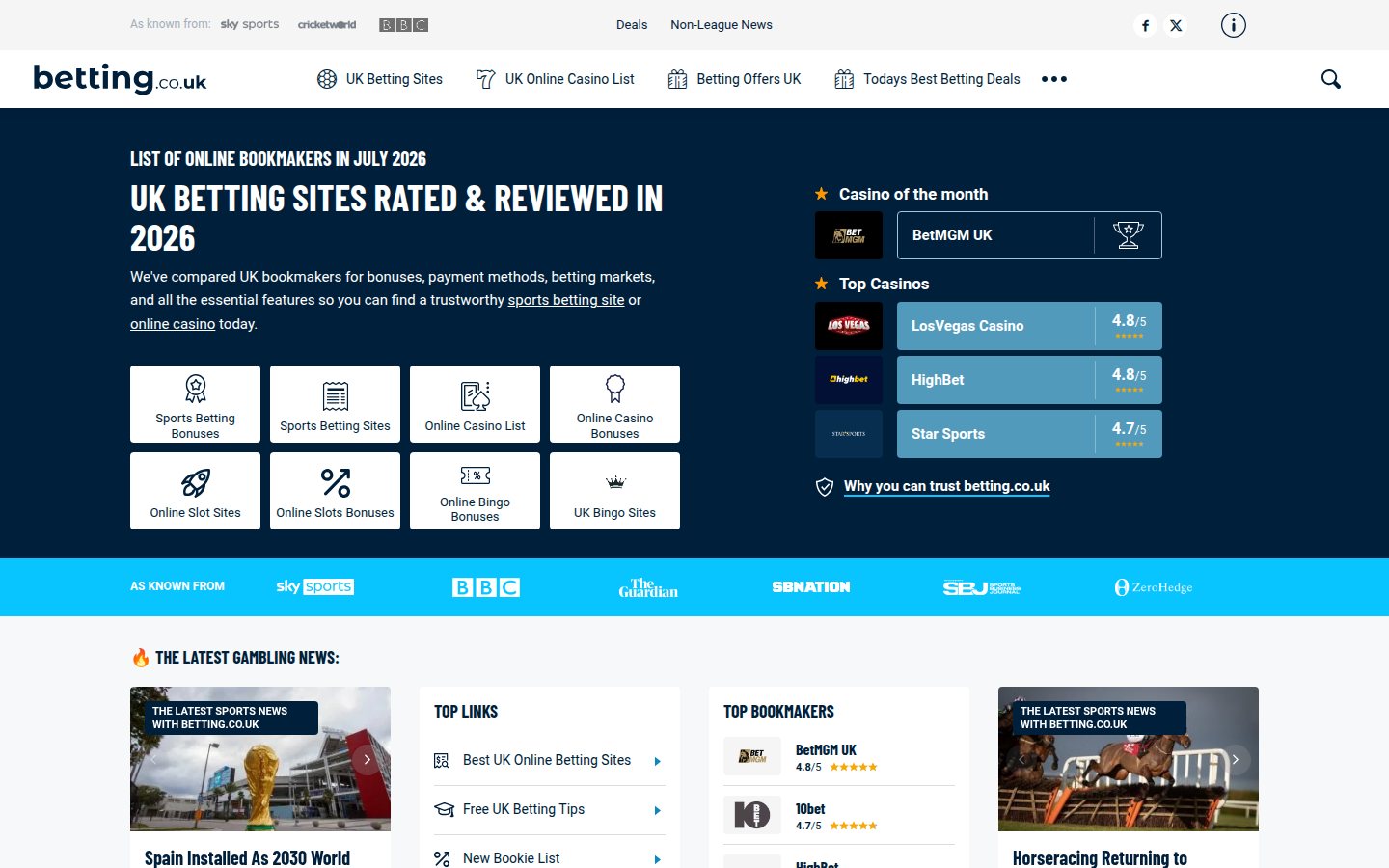This screenshot has width=1389, height=868.
Task: Click 'Sky Sports' logo in 'As known from' header
Action: click(x=250, y=24)
